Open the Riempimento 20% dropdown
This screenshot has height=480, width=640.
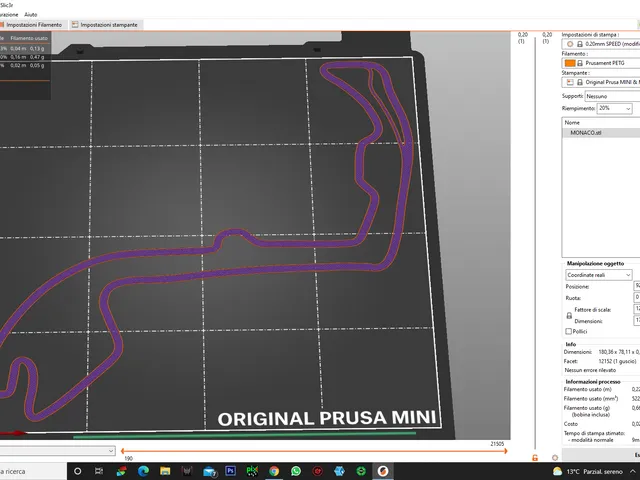pyautogui.click(x=615, y=109)
